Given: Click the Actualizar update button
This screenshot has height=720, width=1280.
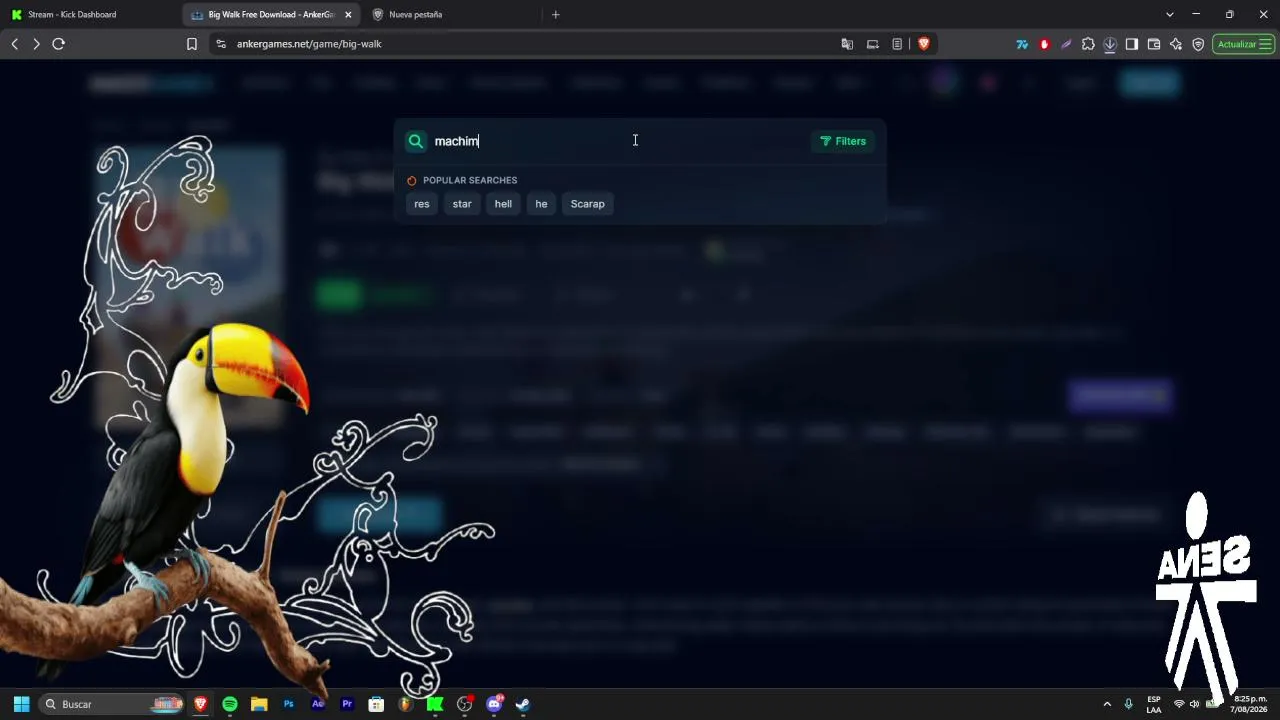Looking at the screenshot, I should click(x=1244, y=44).
